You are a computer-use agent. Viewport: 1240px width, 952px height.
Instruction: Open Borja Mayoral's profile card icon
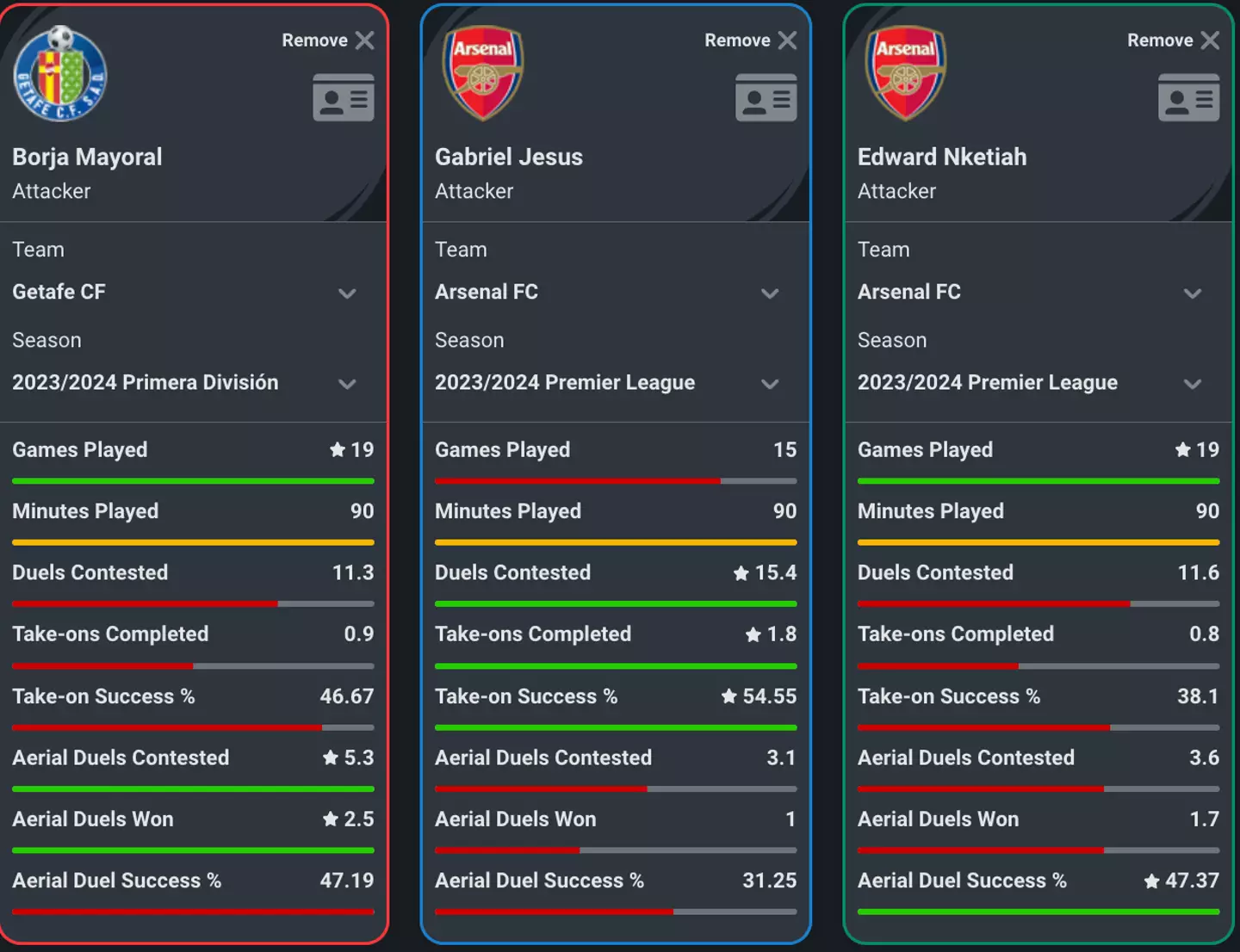[343, 97]
